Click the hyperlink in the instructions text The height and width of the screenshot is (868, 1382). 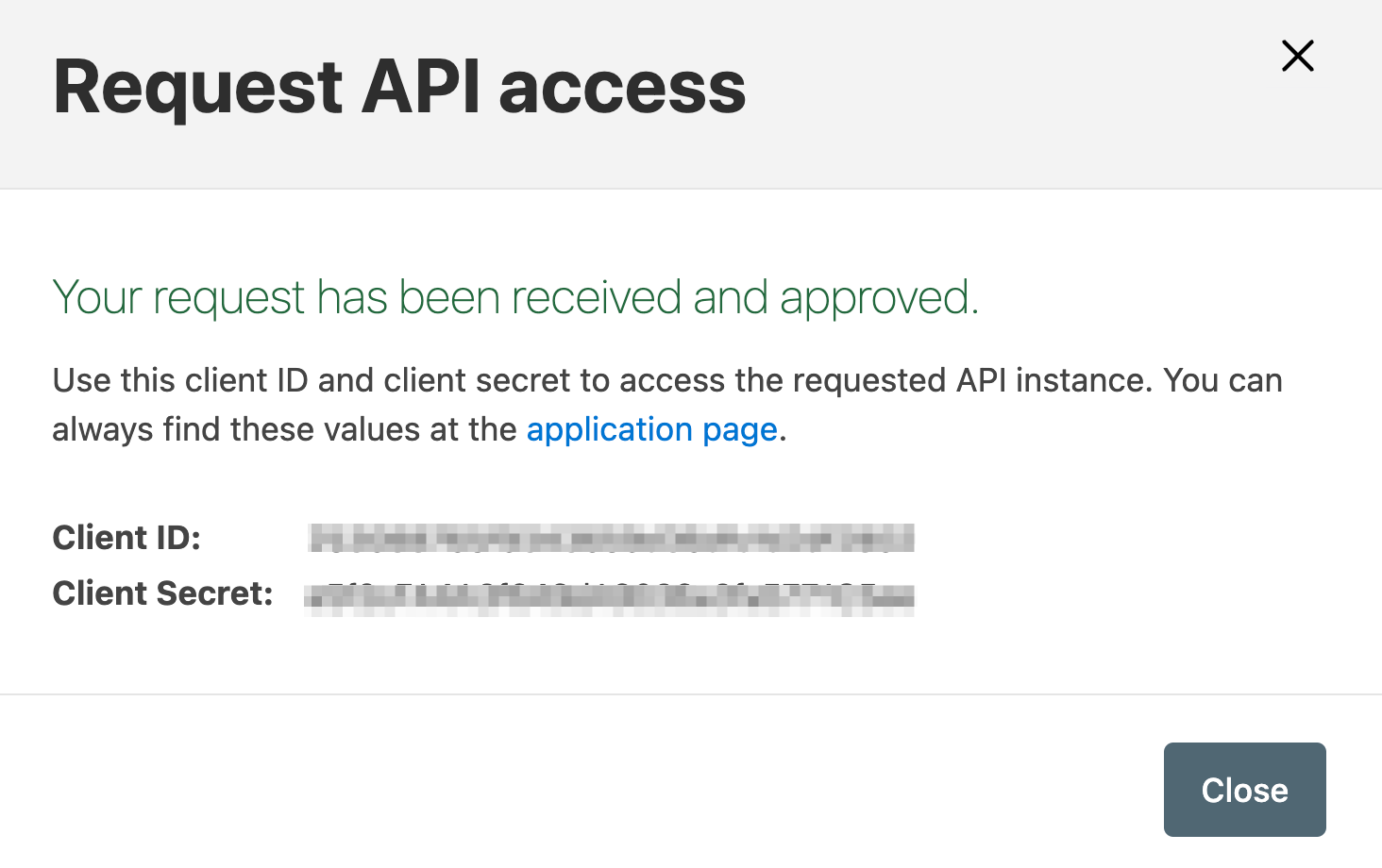[x=651, y=429]
